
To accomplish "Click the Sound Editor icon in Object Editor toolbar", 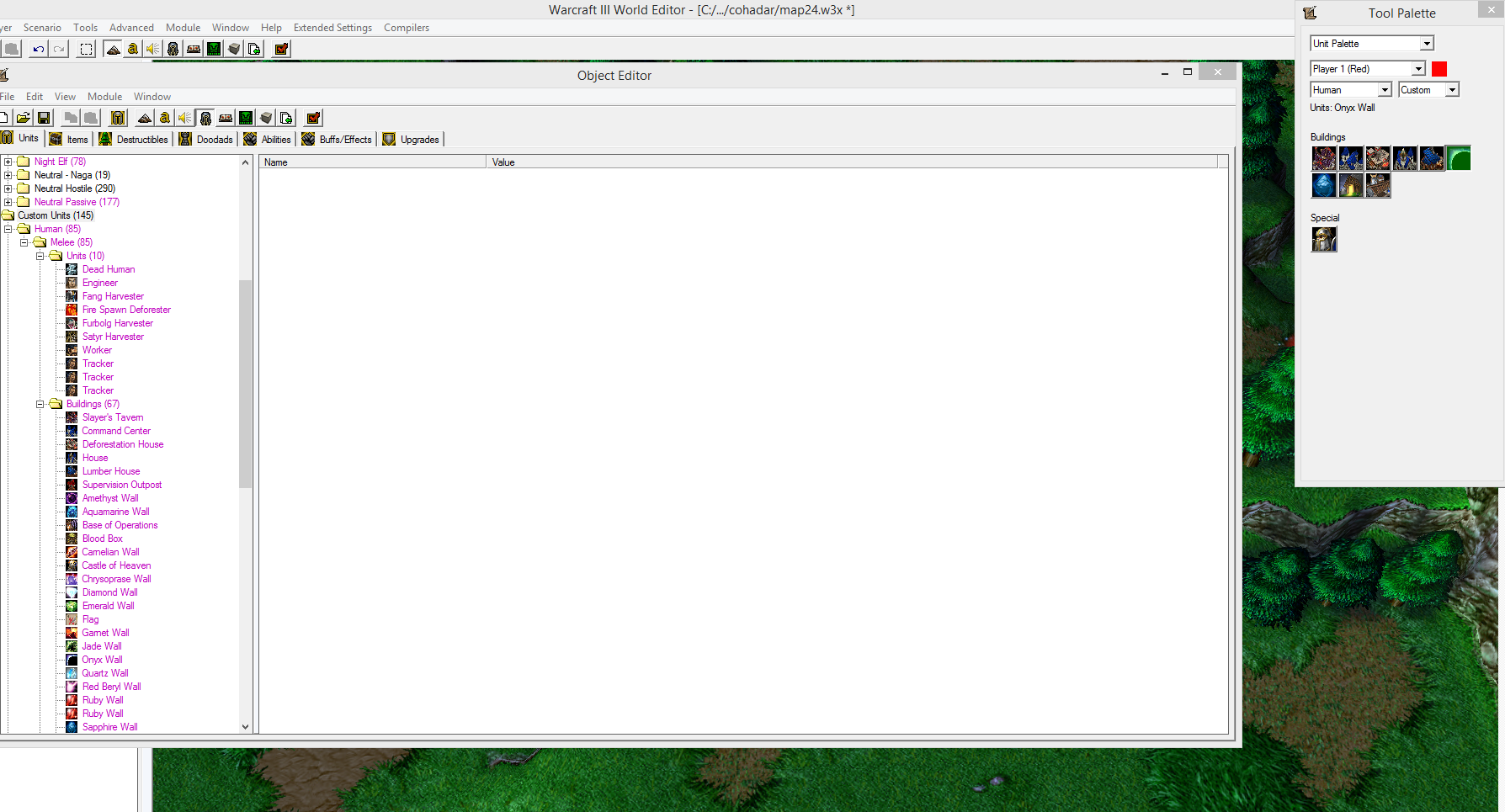I will tap(184, 118).
